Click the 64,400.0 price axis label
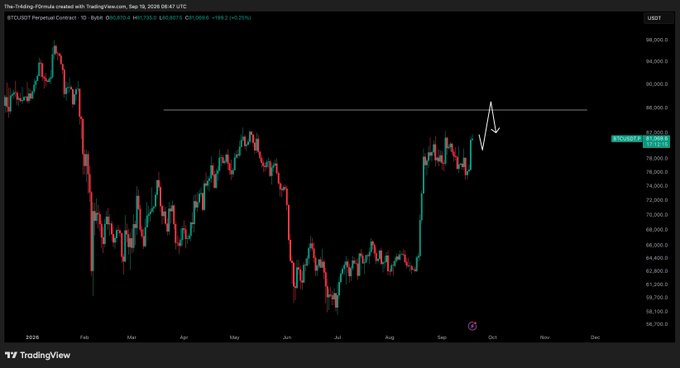Image resolution: width=680 pixels, height=368 pixels. click(657, 258)
